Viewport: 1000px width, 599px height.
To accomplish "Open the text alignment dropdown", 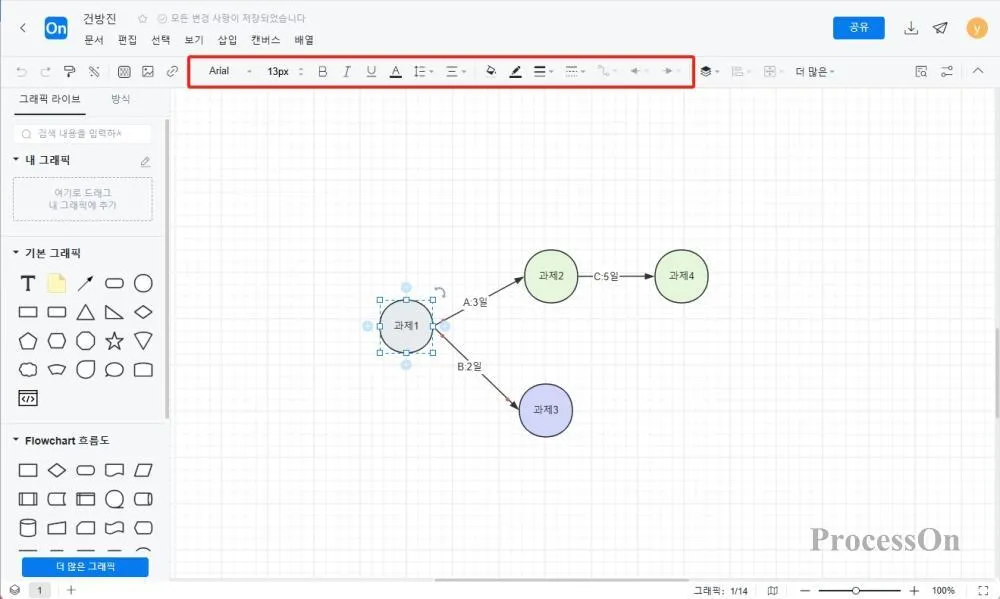I will [455, 71].
